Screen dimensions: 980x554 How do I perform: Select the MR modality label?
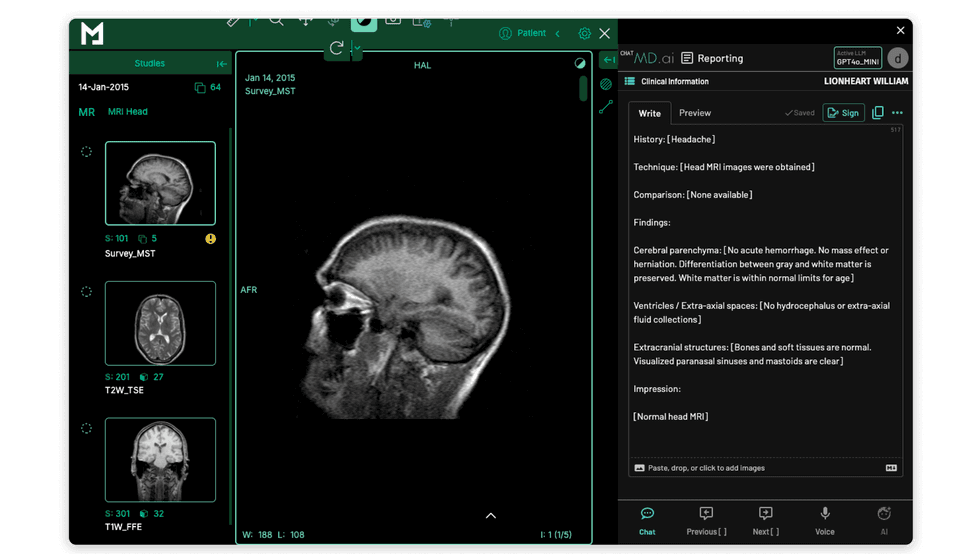[x=87, y=112]
